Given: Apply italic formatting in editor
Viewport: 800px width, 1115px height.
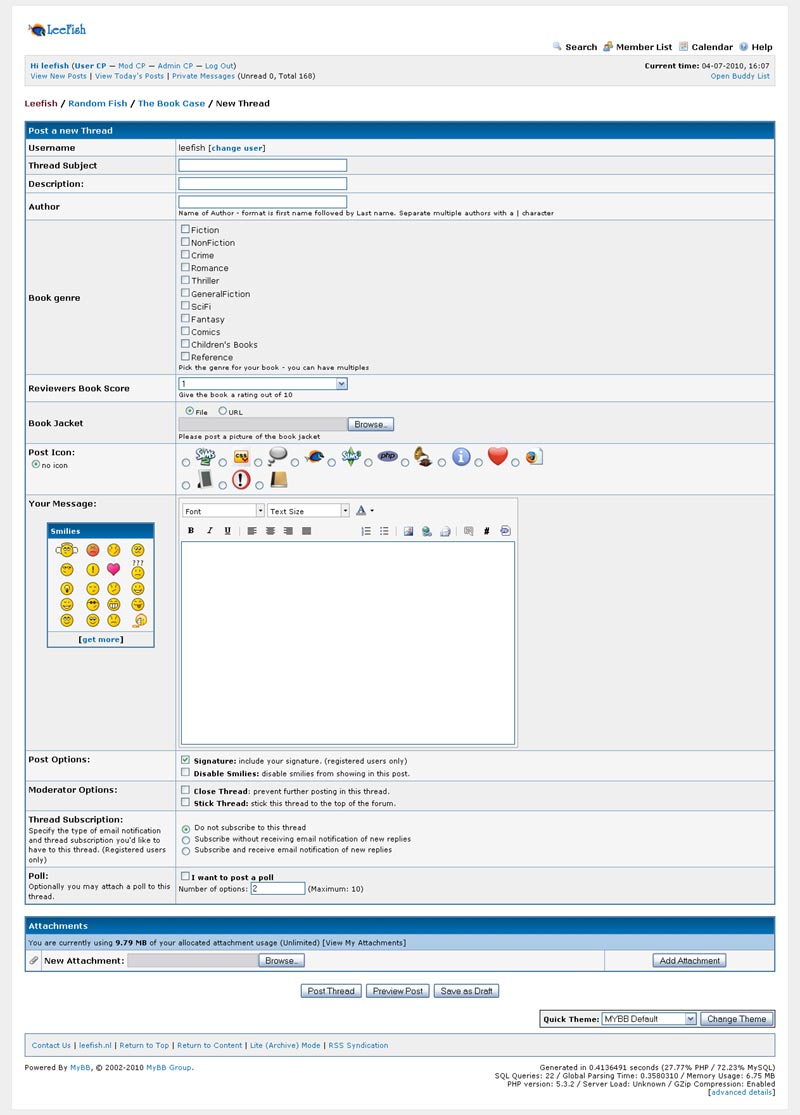Looking at the screenshot, I should (x=209, y=531).
